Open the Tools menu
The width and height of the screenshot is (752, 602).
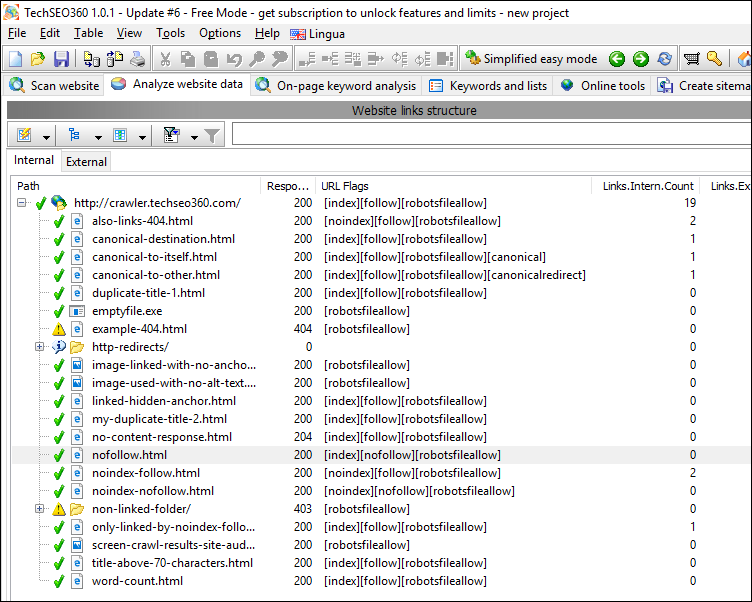[x=170, y=33]
